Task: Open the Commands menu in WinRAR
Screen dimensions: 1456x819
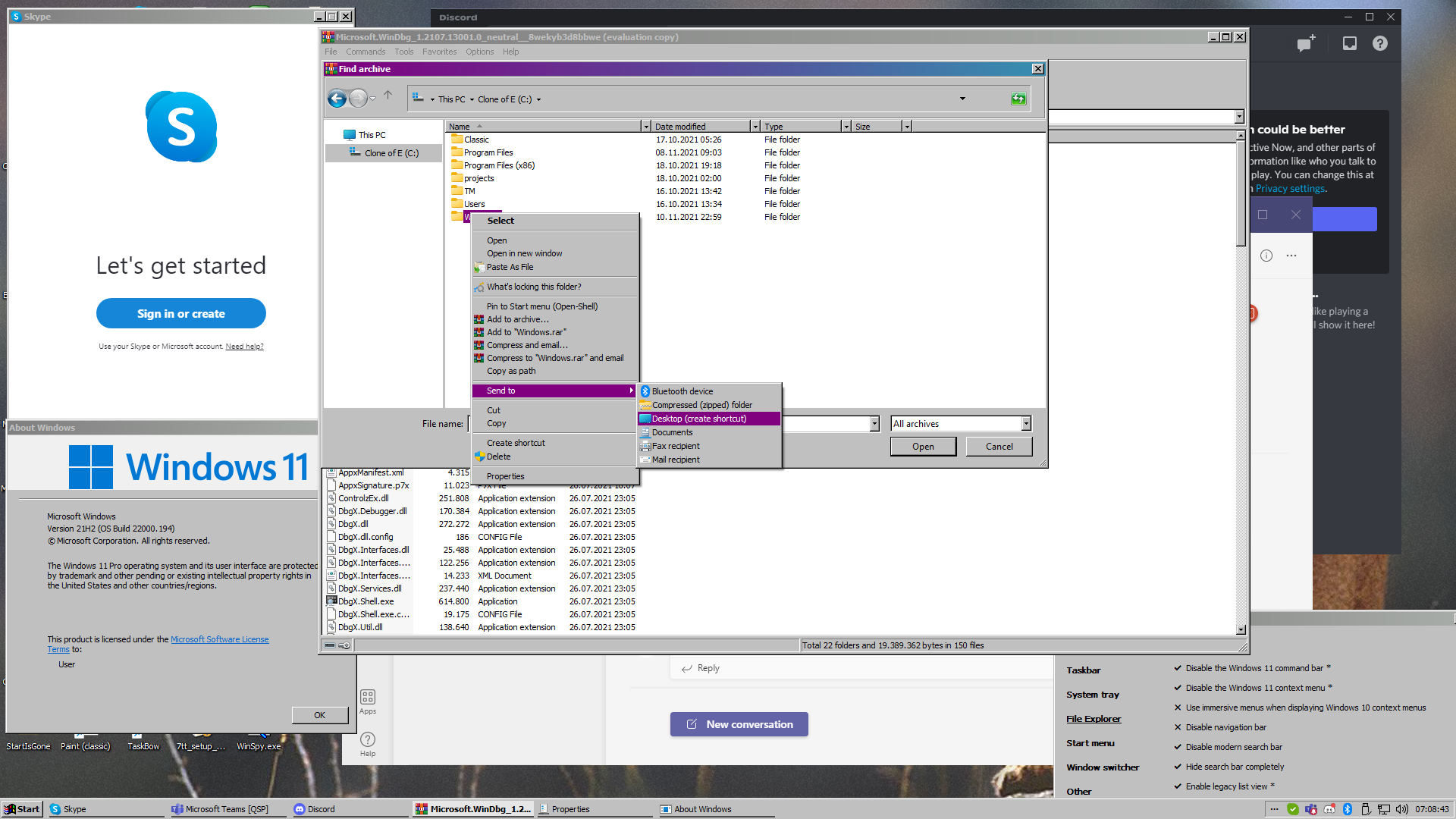Action: click(x=366, y=52)
